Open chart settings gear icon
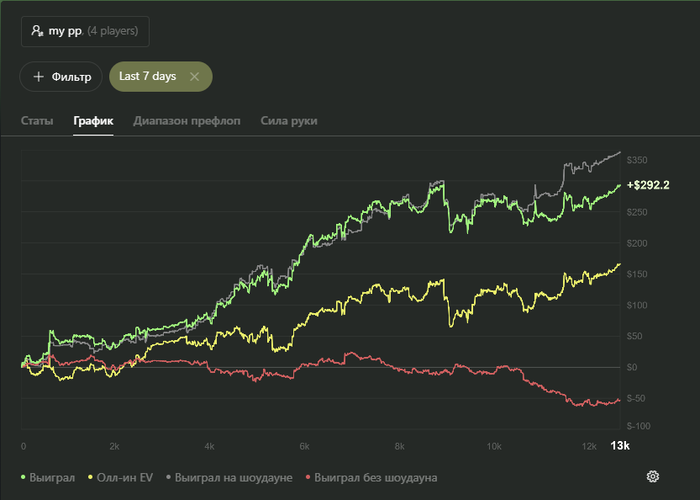Screen dimensions: 700x500 tap(653, 477)
